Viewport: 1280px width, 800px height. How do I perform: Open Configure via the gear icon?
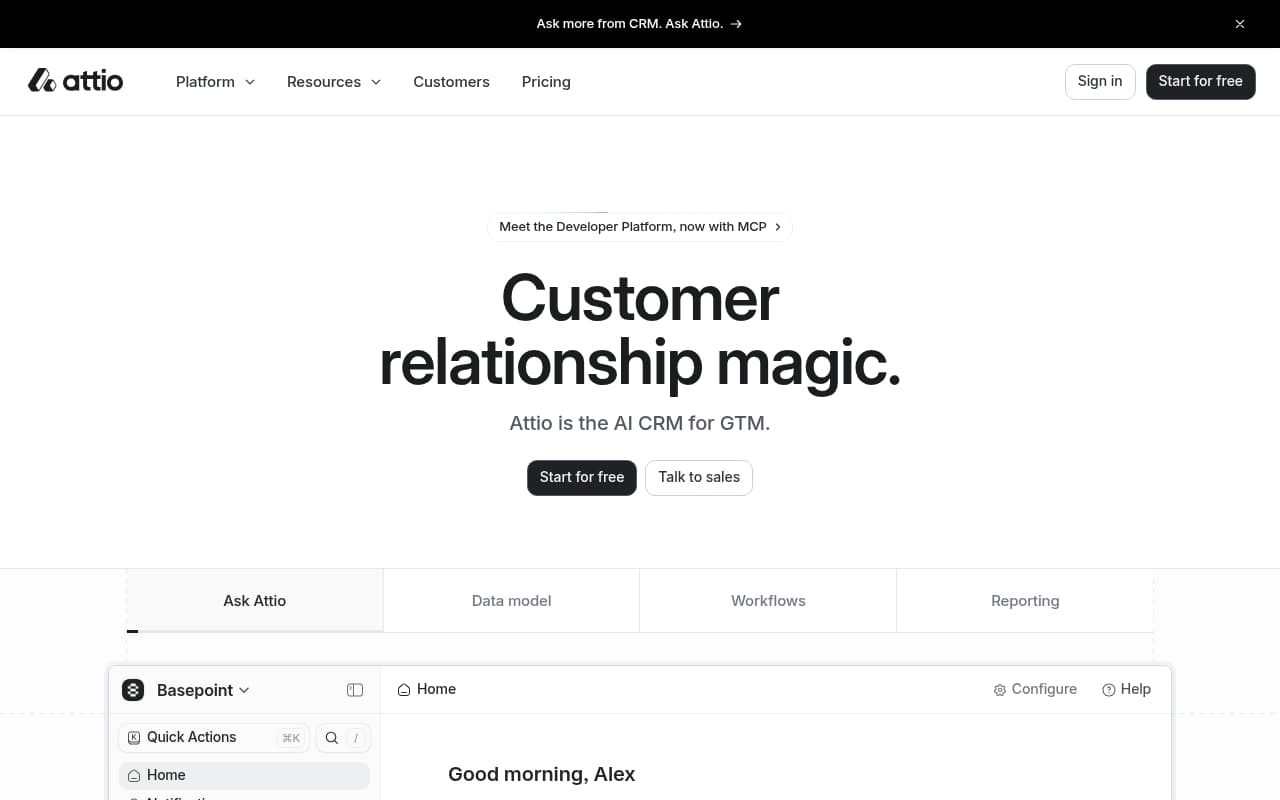[x=1000, y=690]
